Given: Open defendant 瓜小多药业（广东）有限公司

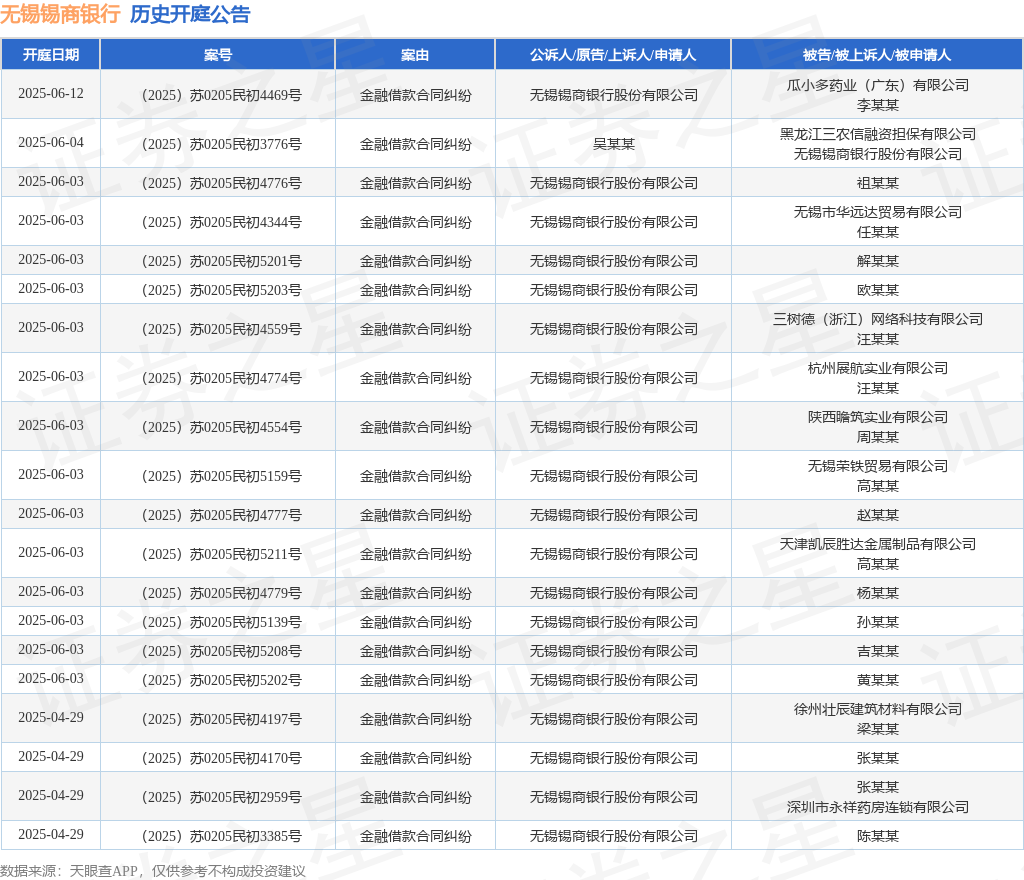Looking at the screenshot, I should tap(877, 85).
